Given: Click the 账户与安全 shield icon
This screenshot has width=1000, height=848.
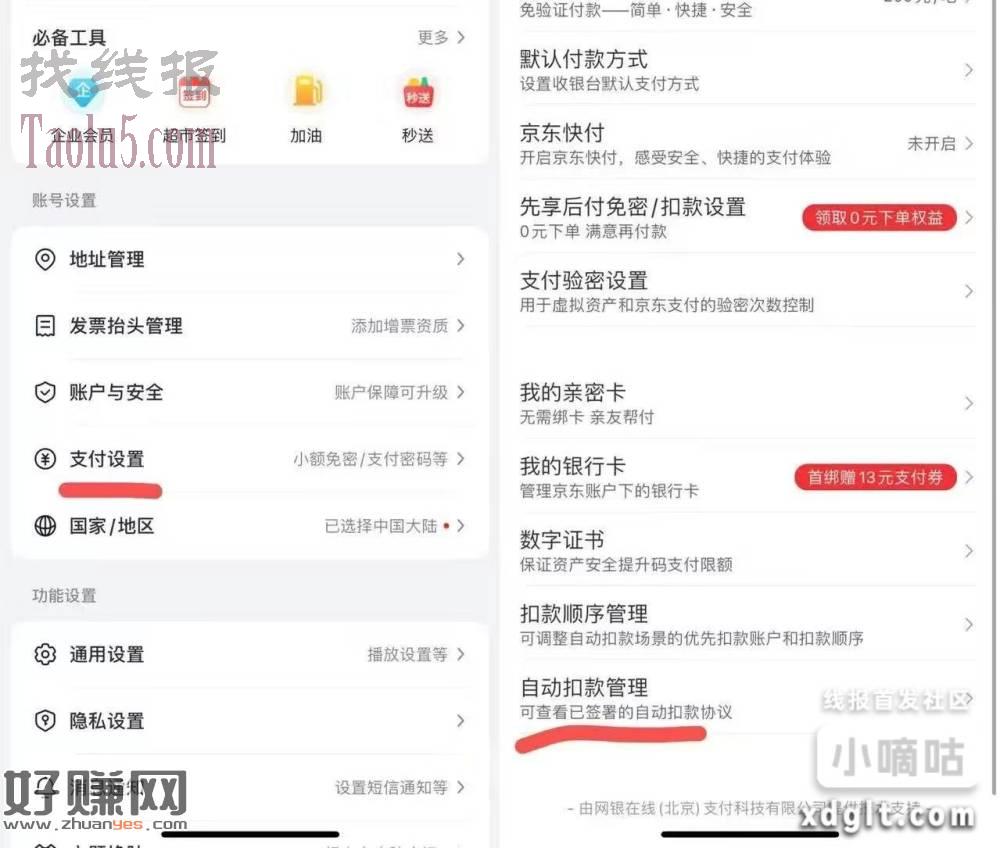Looking at the screenshot, I should (45, 392).
